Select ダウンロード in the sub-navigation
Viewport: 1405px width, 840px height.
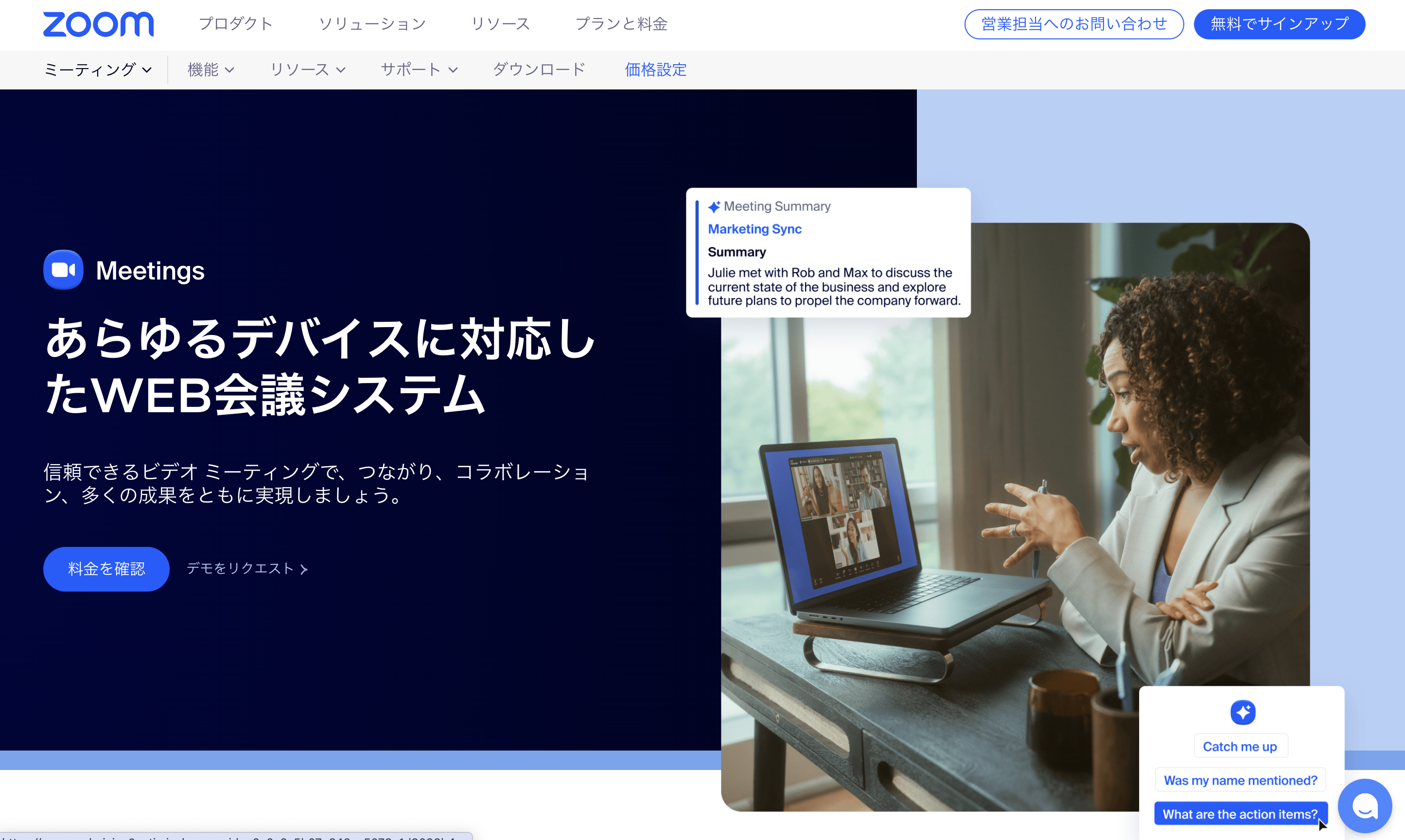click(x=538, y=69)
